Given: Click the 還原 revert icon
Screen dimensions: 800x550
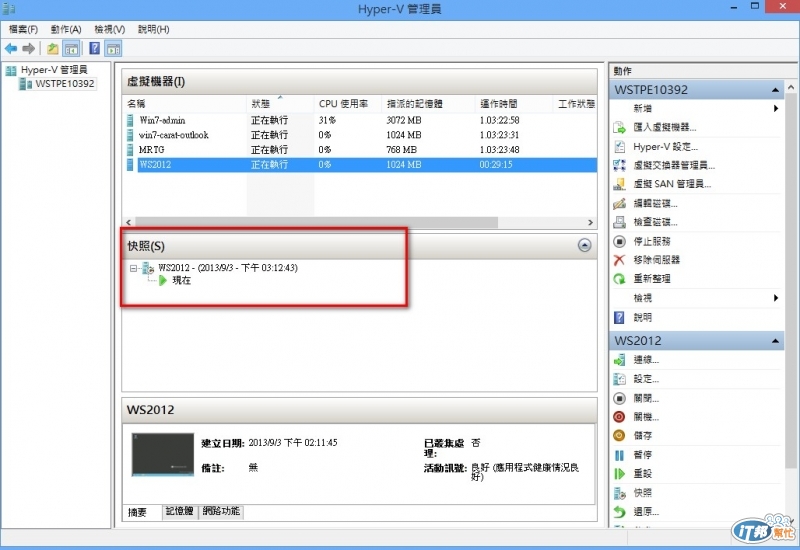Looking at the screenshot, I should click(x=619, y=512).
